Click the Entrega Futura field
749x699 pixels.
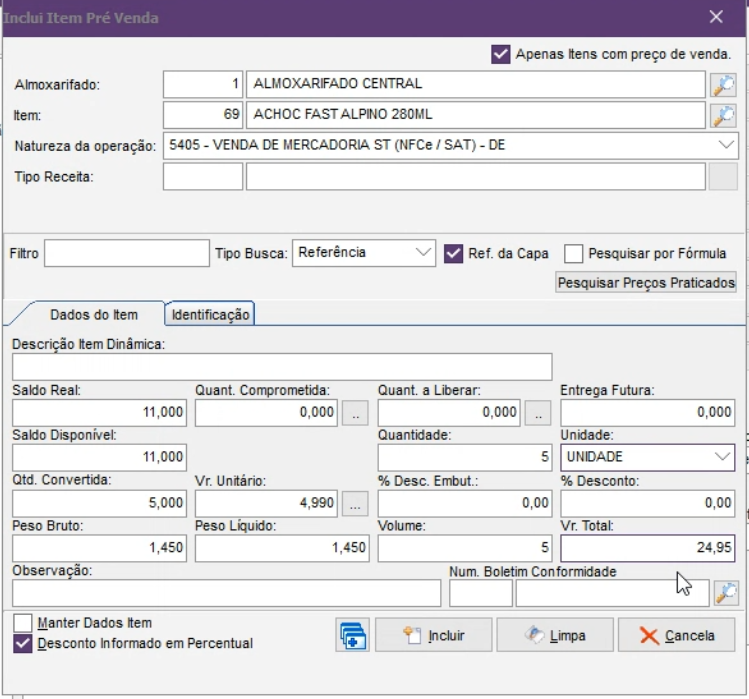648,413
